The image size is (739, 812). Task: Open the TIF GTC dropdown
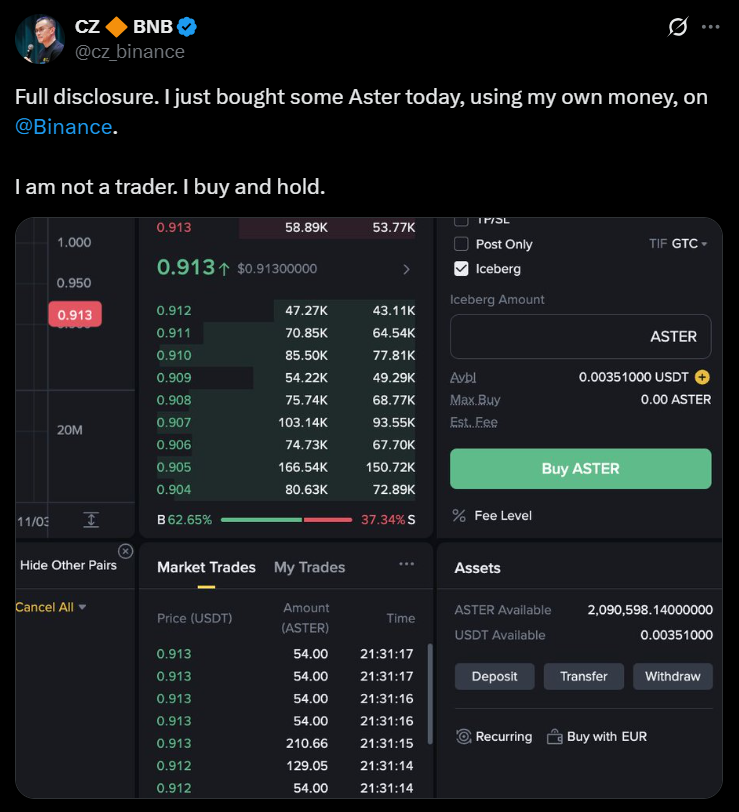679,244
